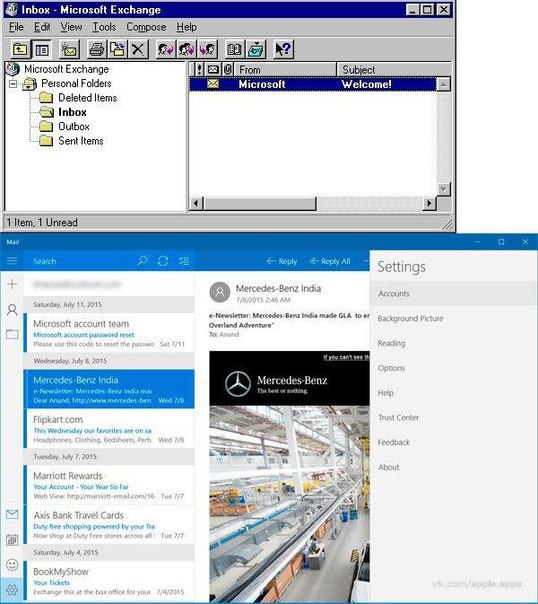Open the Compose menu in Exchange

(146, 27)
